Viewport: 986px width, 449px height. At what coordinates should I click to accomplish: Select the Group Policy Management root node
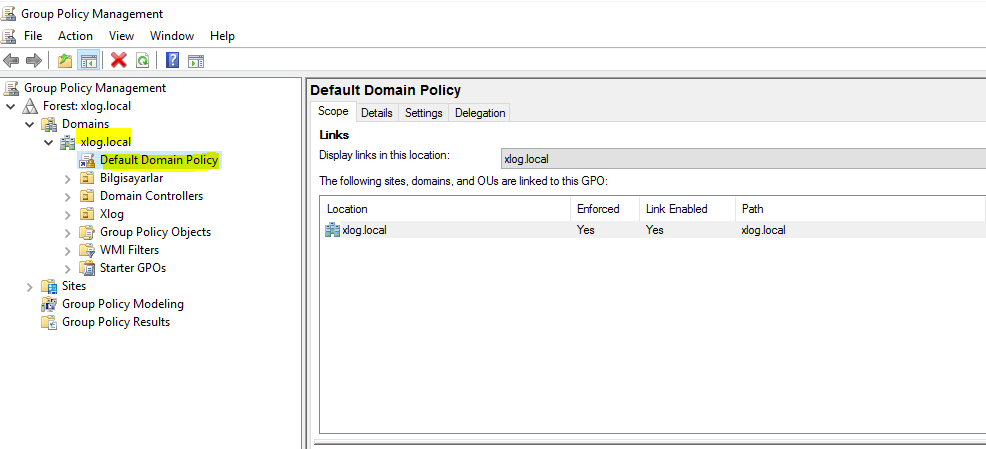(x=95, y=88)
